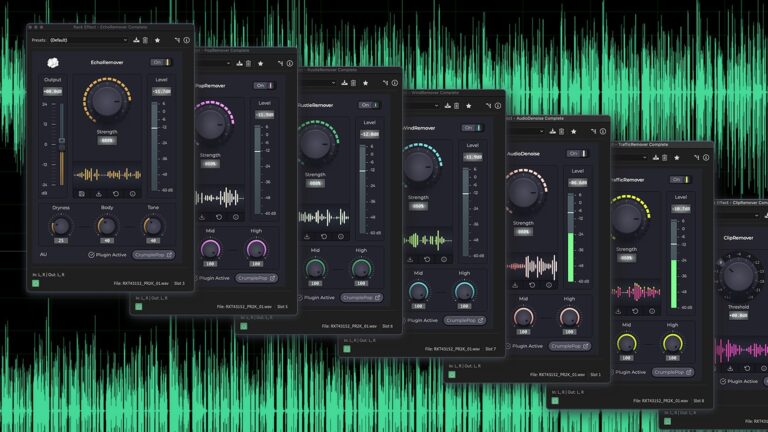Click EchoRemover Strength main knob

click(107, 101)
